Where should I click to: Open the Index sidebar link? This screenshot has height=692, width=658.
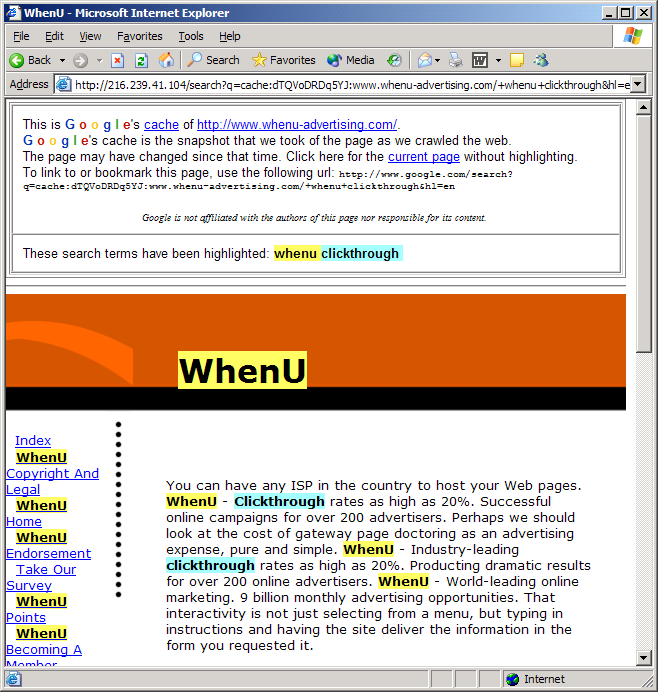click(33, 440)
